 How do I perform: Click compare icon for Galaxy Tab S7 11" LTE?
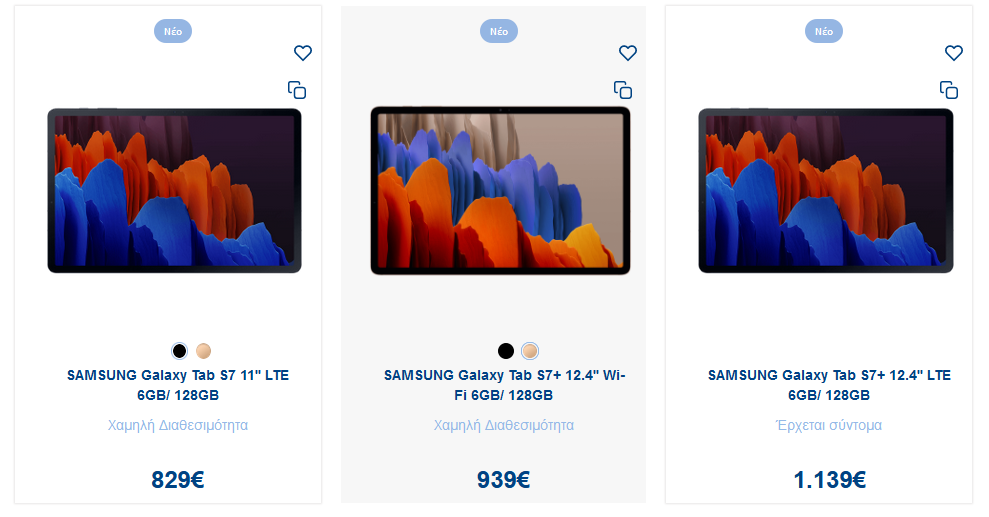pyautogui.click(x=297, y=90)
